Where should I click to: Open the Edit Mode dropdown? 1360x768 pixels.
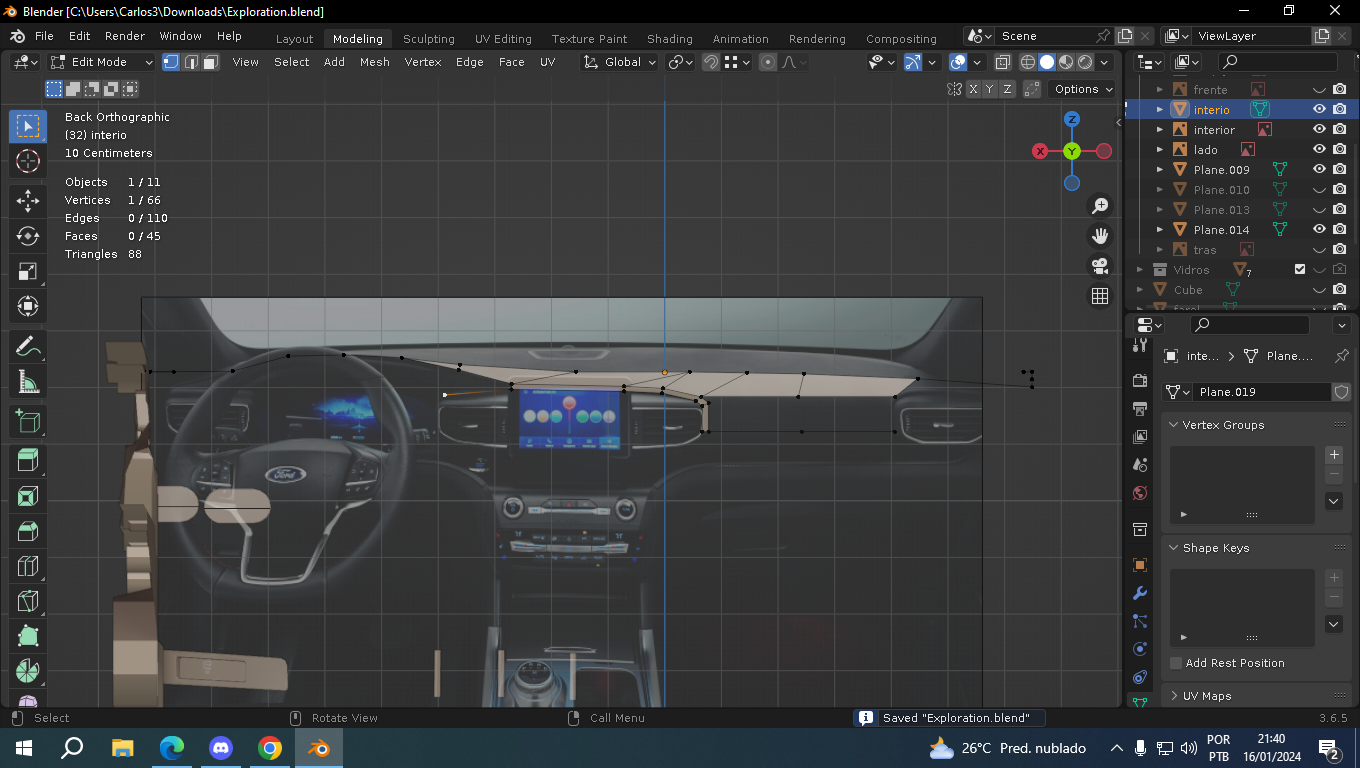point(102,62)
